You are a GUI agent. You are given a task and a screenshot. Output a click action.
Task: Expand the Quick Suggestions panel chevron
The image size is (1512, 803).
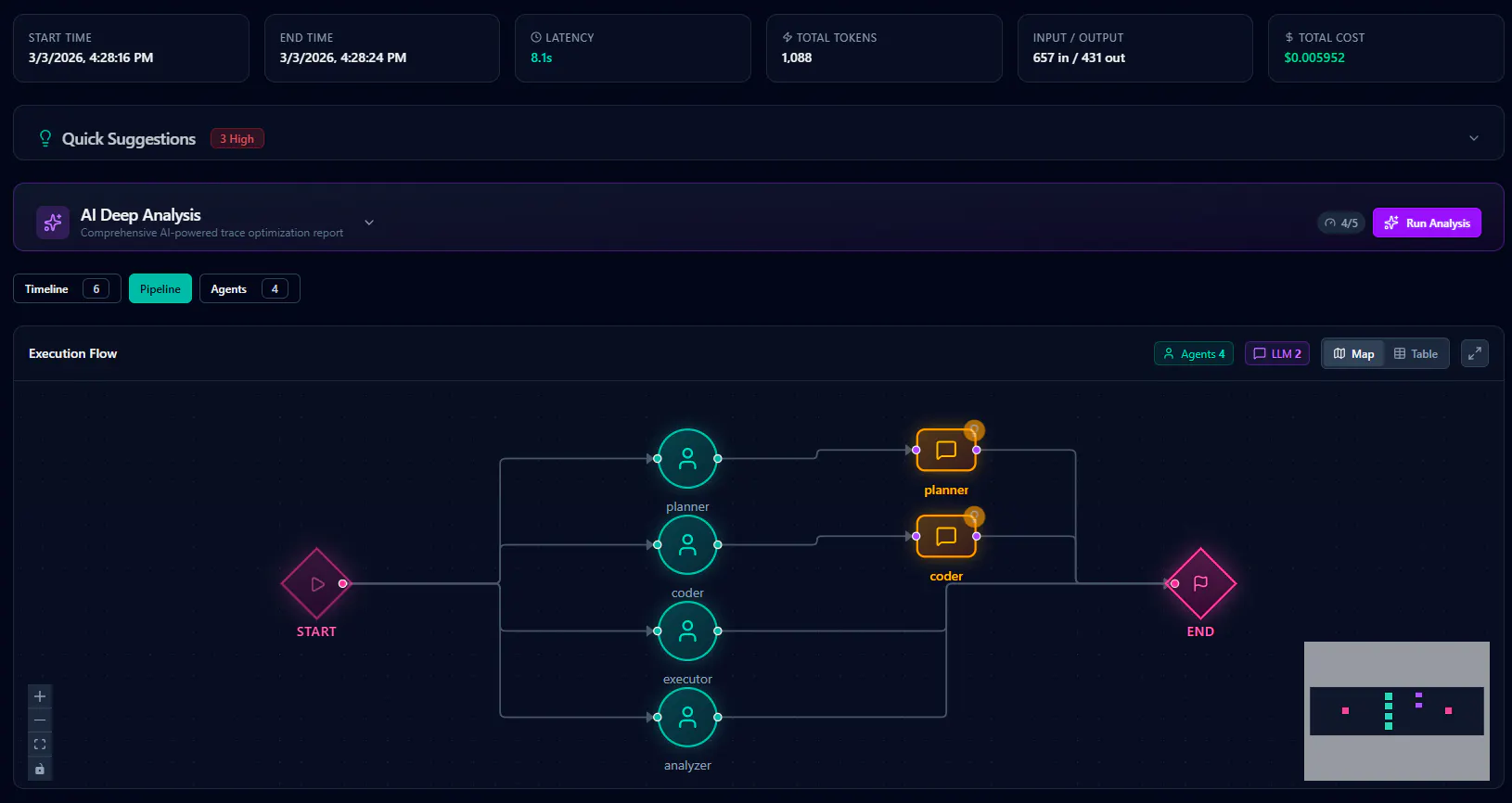pos(1474,138)
